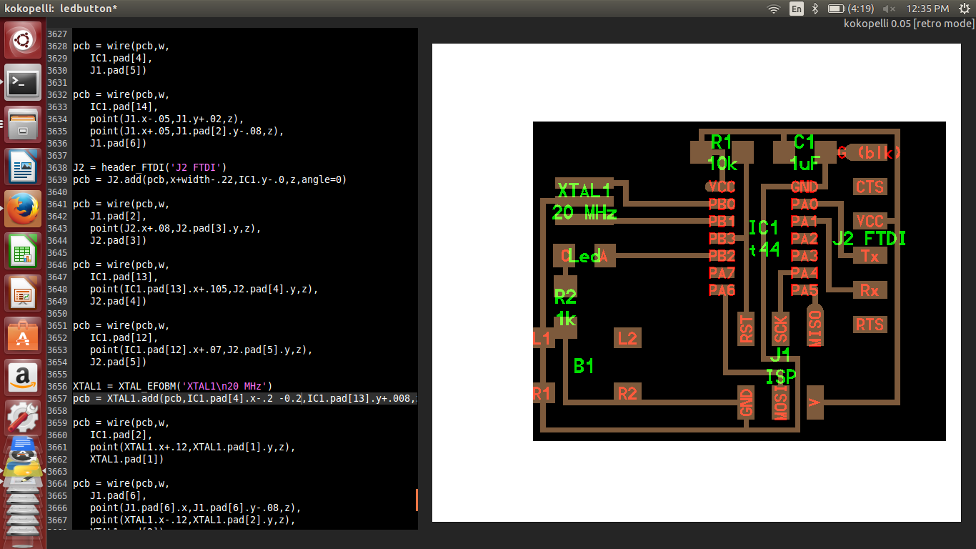Screen dimensions: 976x549
Task: Launch Terminal from the dock
Action: tap(22, 82)
